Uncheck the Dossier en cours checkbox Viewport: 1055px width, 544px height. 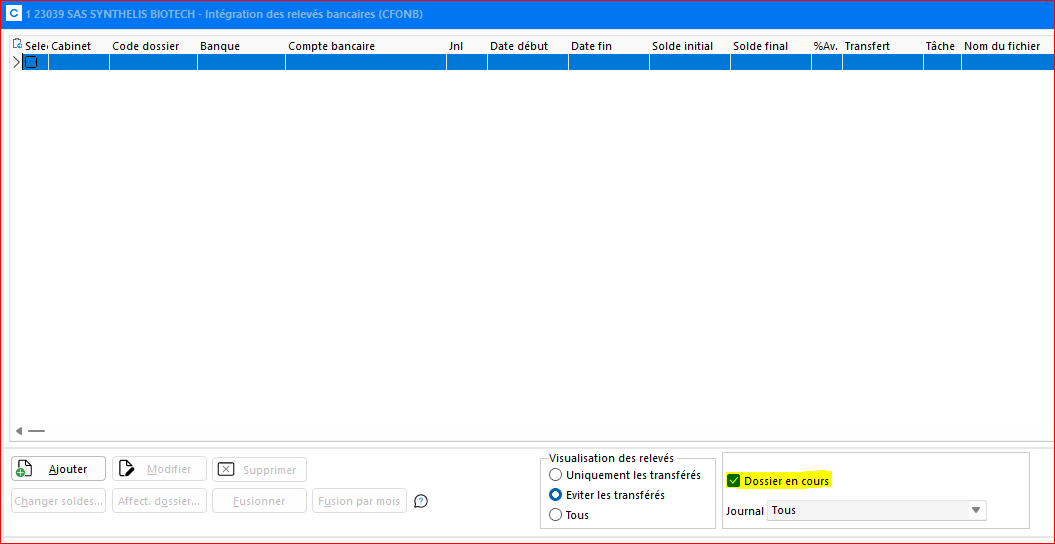(734, 481)
